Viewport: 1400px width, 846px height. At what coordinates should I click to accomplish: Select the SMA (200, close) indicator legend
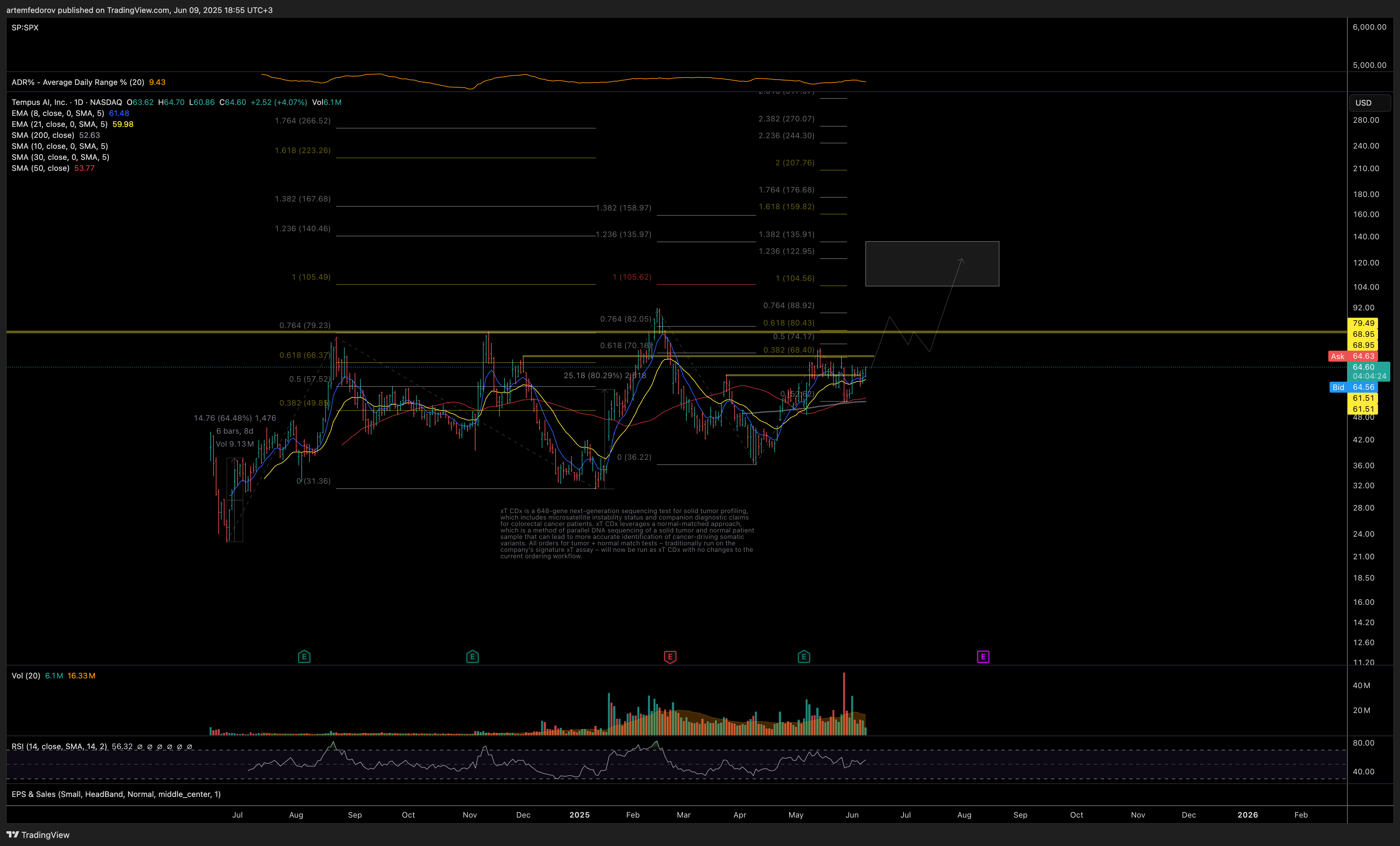point(56,135)
